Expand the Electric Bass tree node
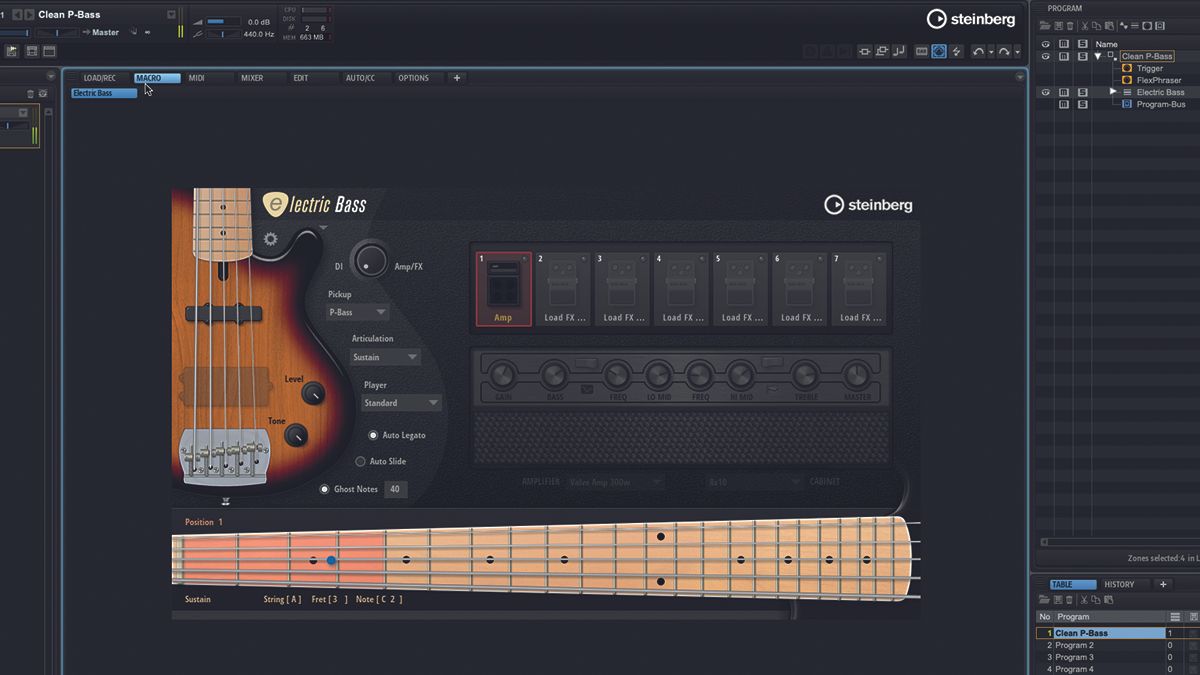The height and width of the screenshot is (675, 1200). [x=1112, y=92]
